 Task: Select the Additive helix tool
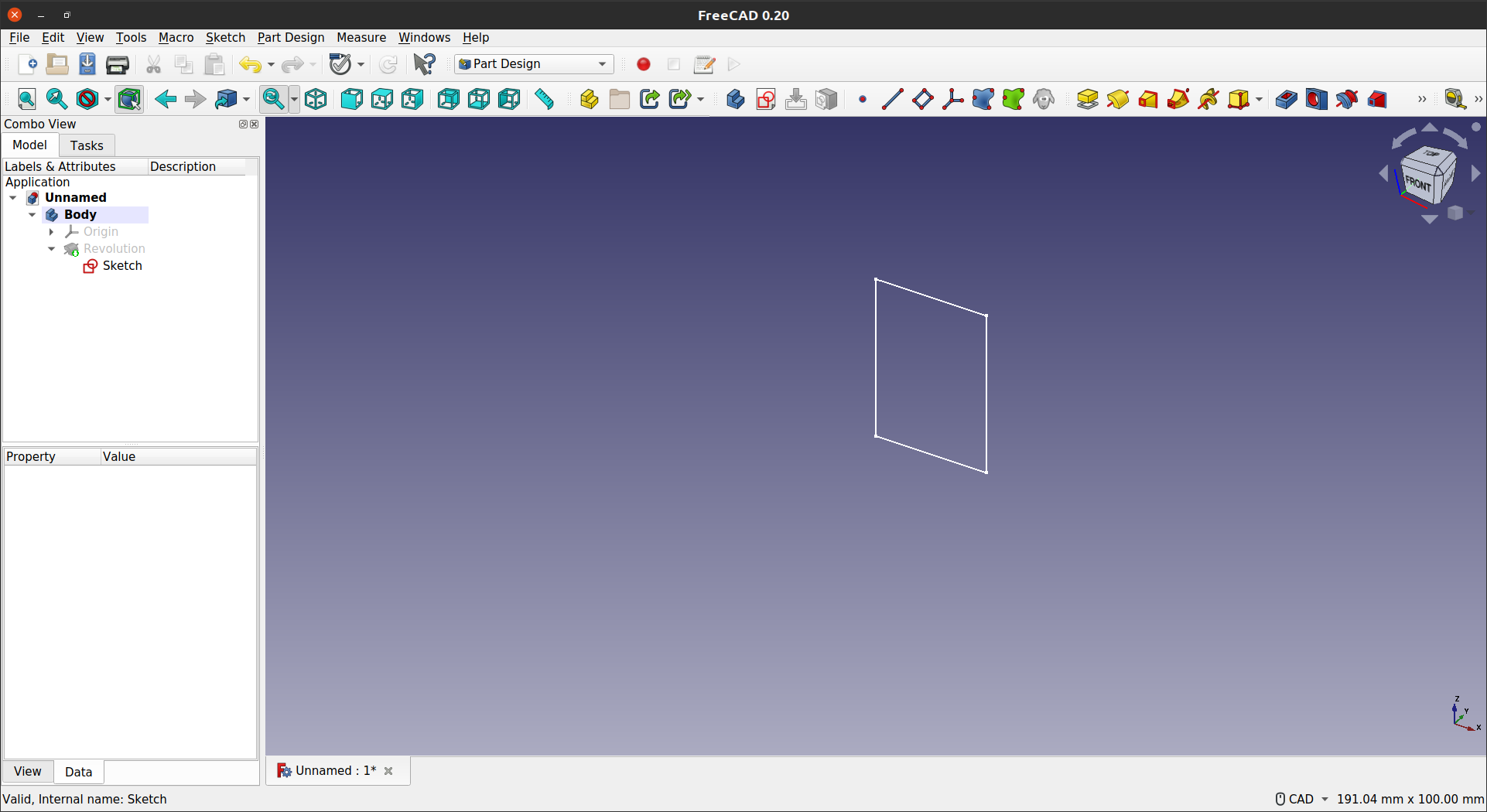tap(1208, 99)
